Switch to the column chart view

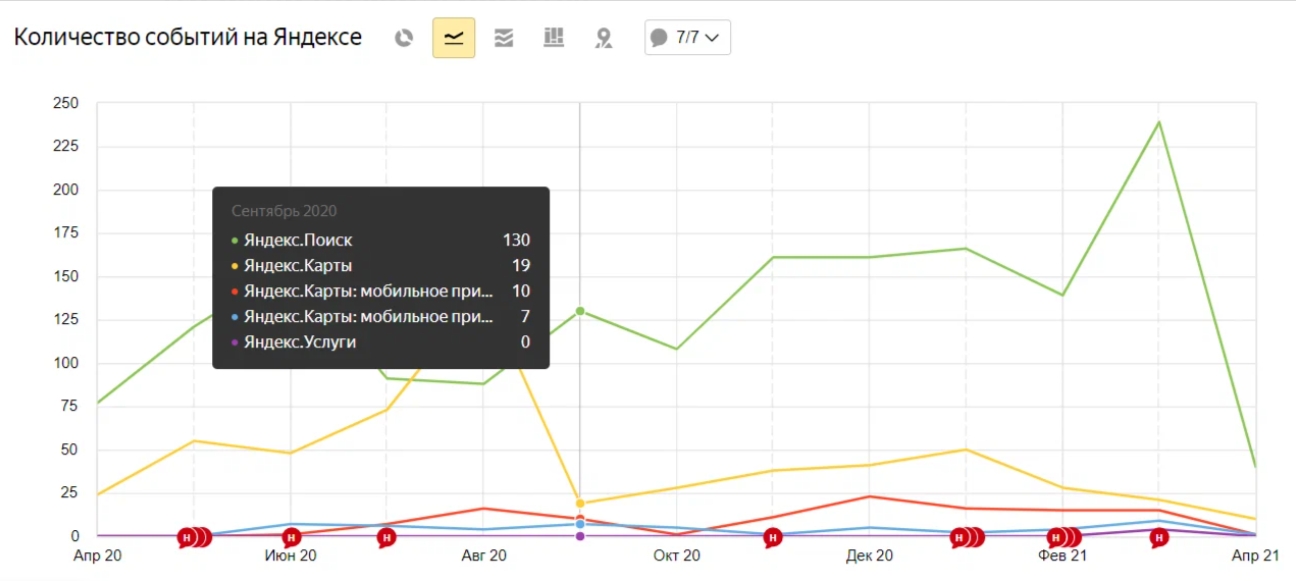(554, 38)
